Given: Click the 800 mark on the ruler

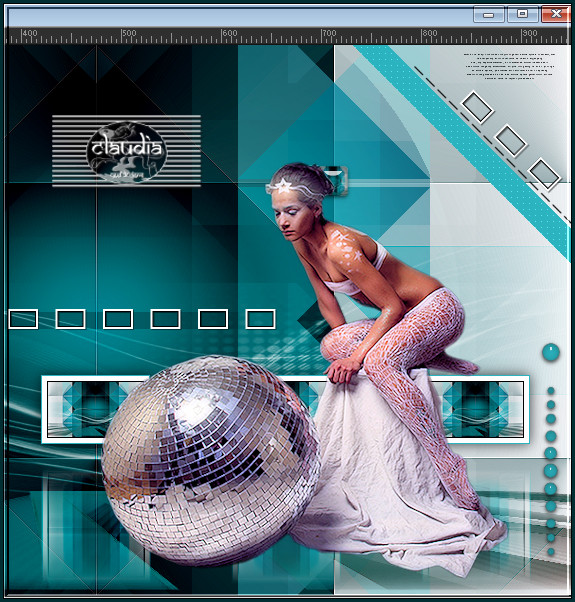Looking at the screenshot, I should coord(429,33).
